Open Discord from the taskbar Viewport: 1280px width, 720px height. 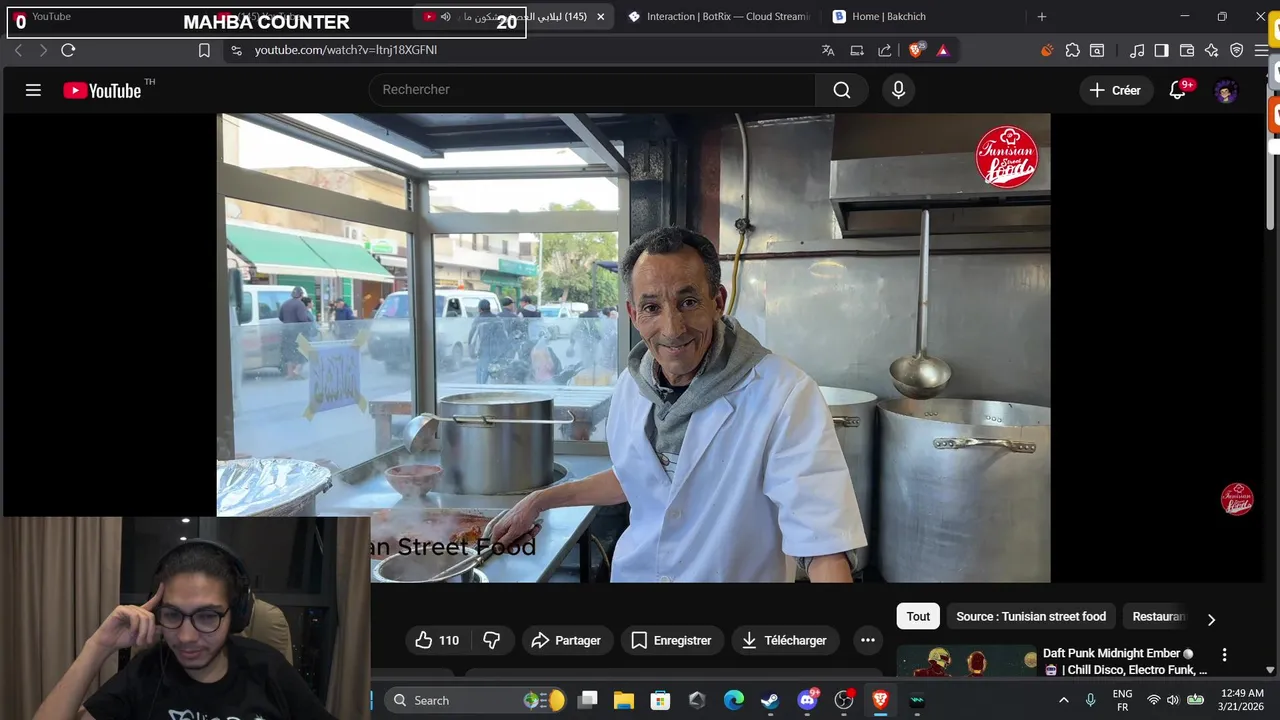(807, 700)
